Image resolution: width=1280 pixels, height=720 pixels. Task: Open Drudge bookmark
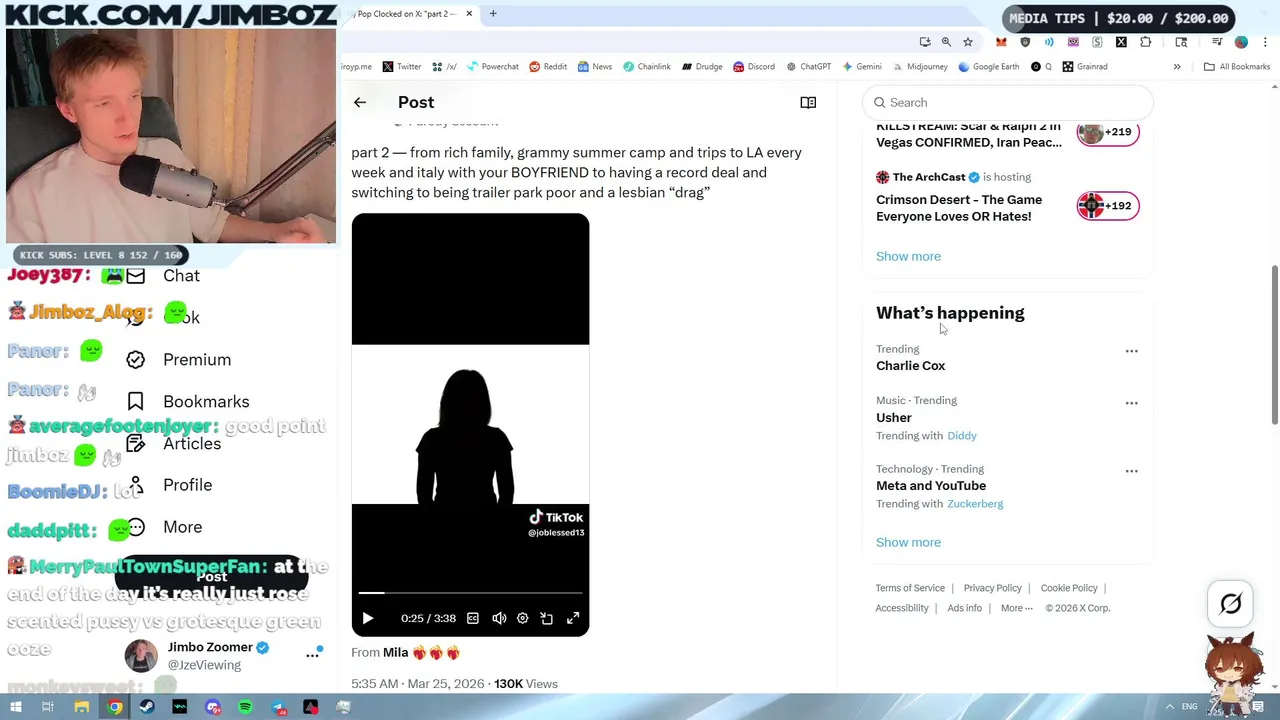click(x=702, y=67)
